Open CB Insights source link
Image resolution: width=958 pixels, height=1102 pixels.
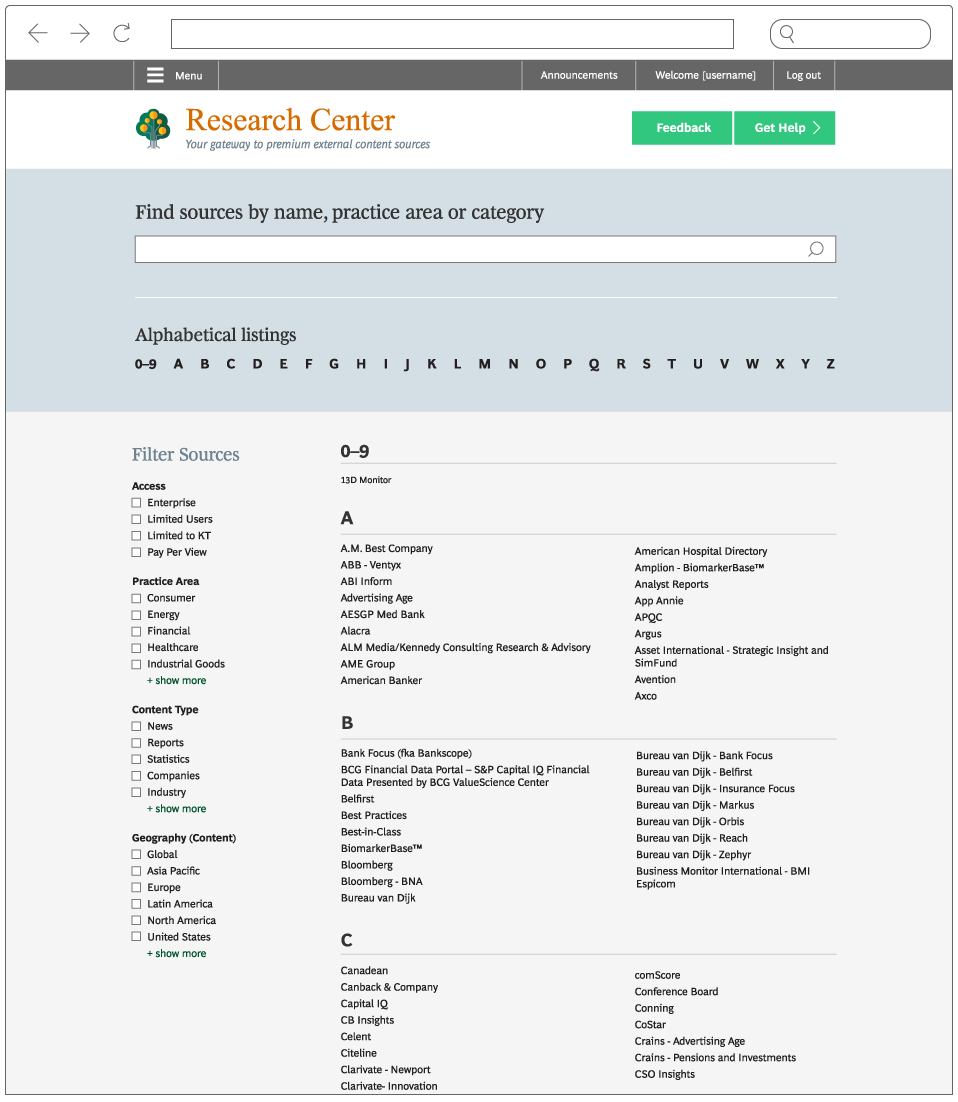pyautogui.click(x=367, y=1020)
